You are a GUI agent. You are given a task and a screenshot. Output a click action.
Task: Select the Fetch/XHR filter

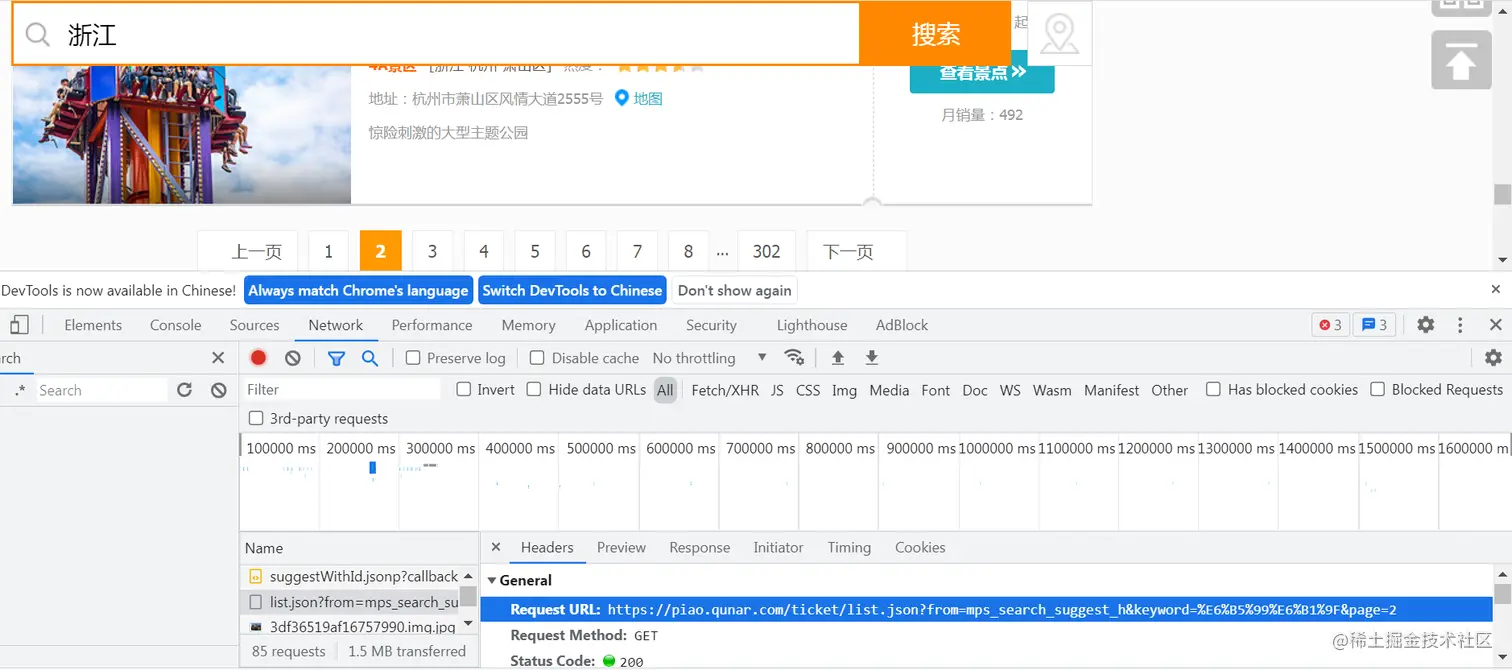point(725,390)
